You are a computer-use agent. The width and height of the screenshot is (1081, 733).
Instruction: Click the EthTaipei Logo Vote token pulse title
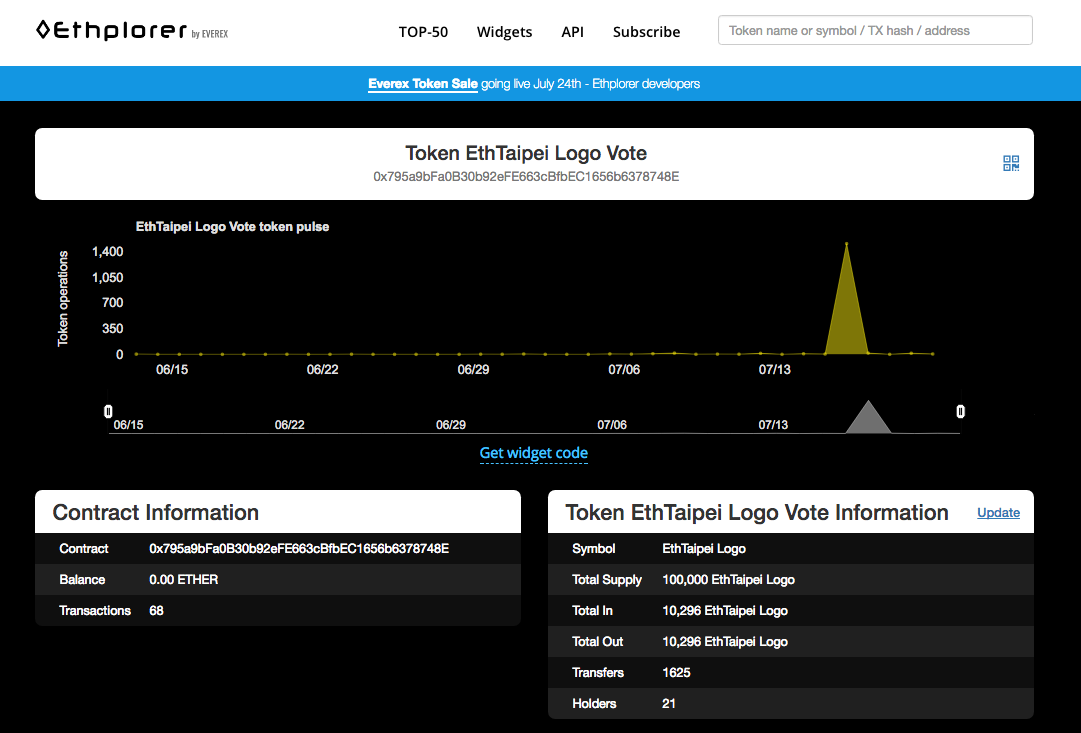point(232,227)
